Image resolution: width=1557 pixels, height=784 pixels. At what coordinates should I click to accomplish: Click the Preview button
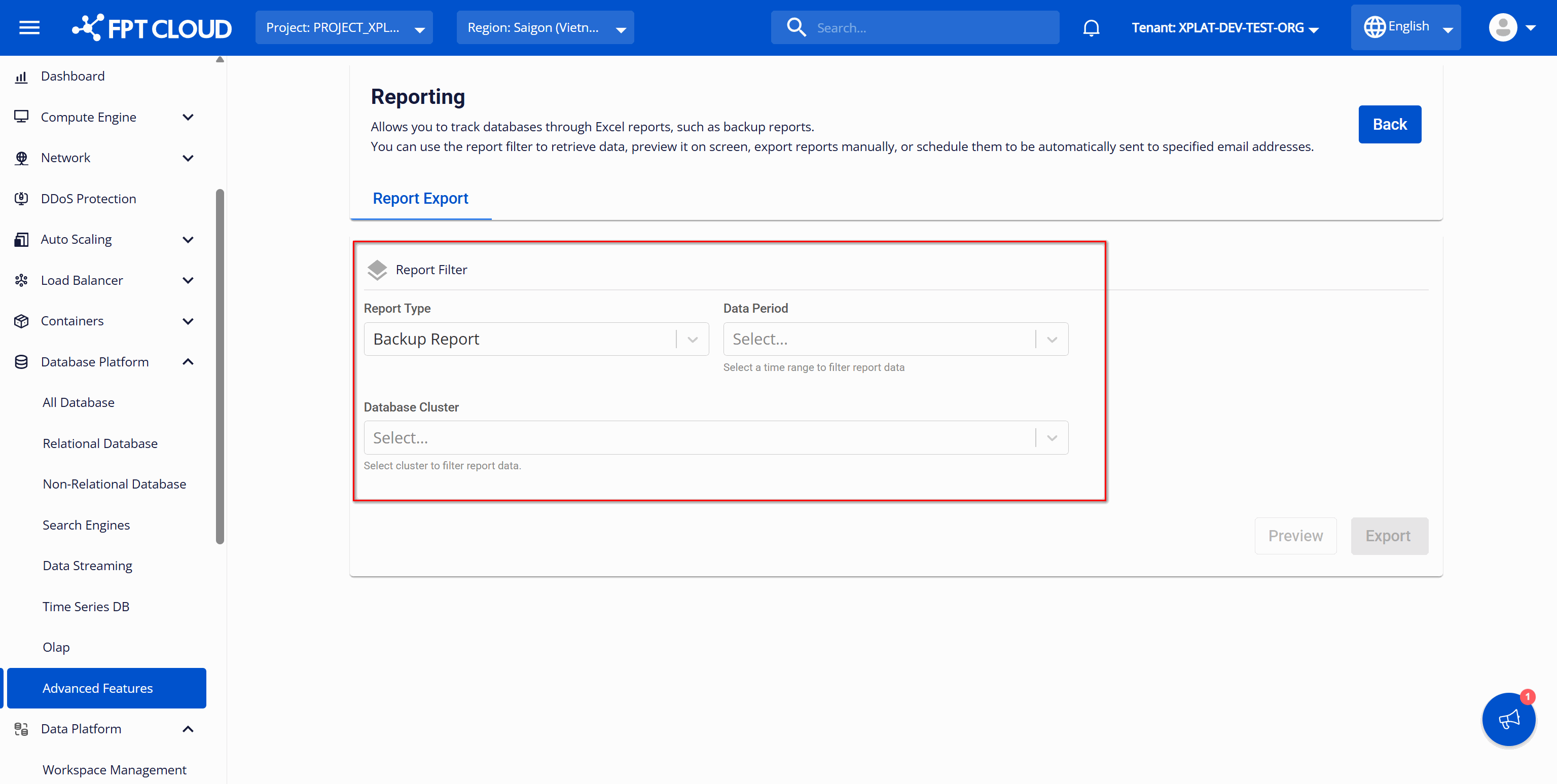pyautogui.click(x=1295, y=536)
